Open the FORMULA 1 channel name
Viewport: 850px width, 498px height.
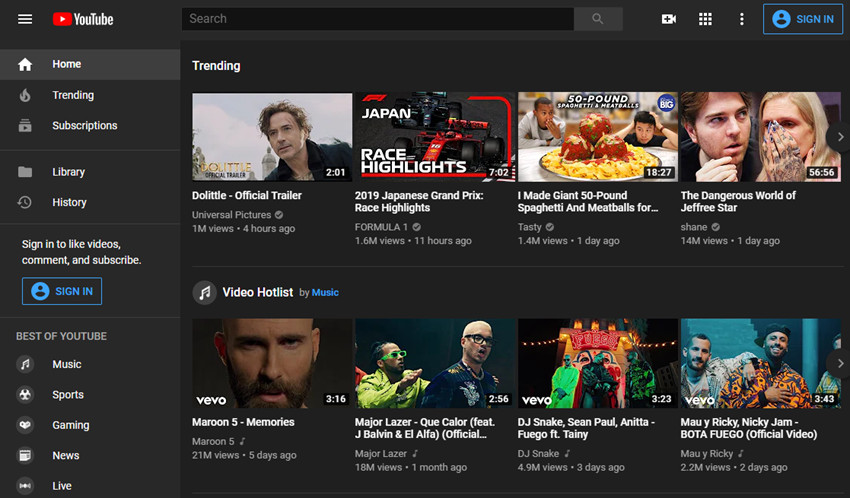click(x=381, y=227)
